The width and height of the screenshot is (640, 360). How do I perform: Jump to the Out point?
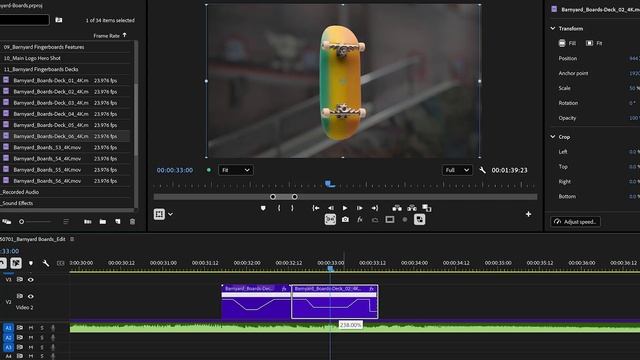[375, 208]
